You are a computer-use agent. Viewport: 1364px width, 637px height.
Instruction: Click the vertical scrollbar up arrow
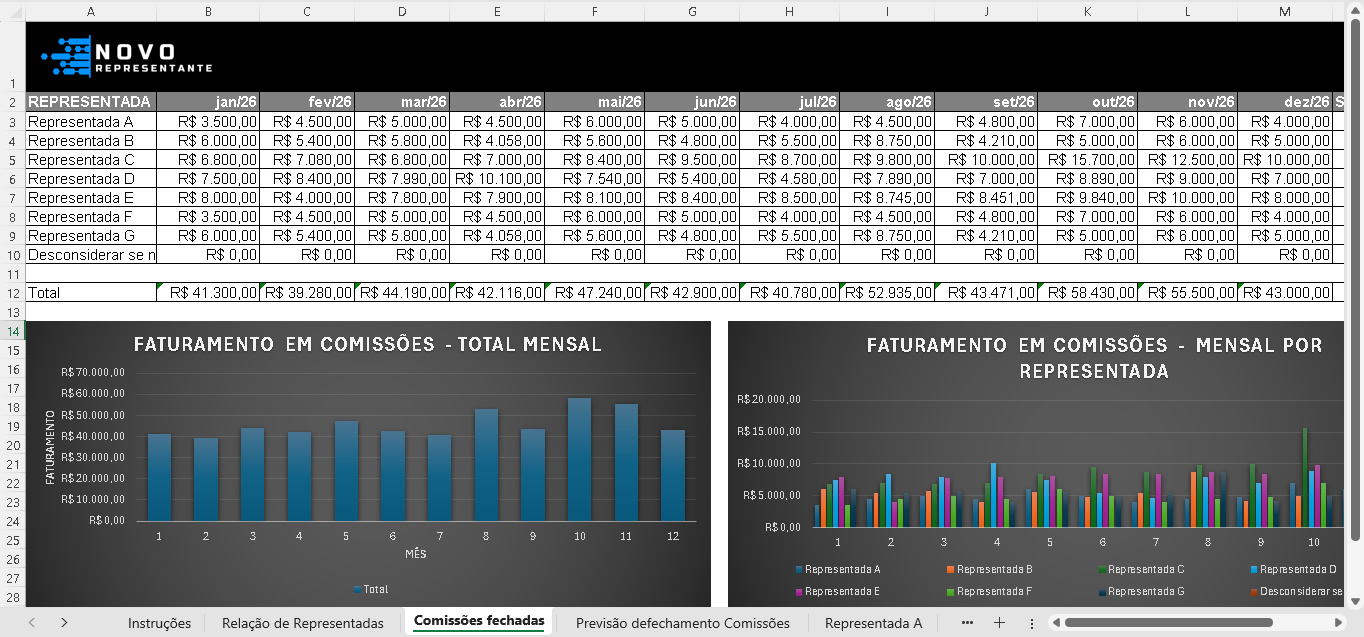(x=1355, y=11)
